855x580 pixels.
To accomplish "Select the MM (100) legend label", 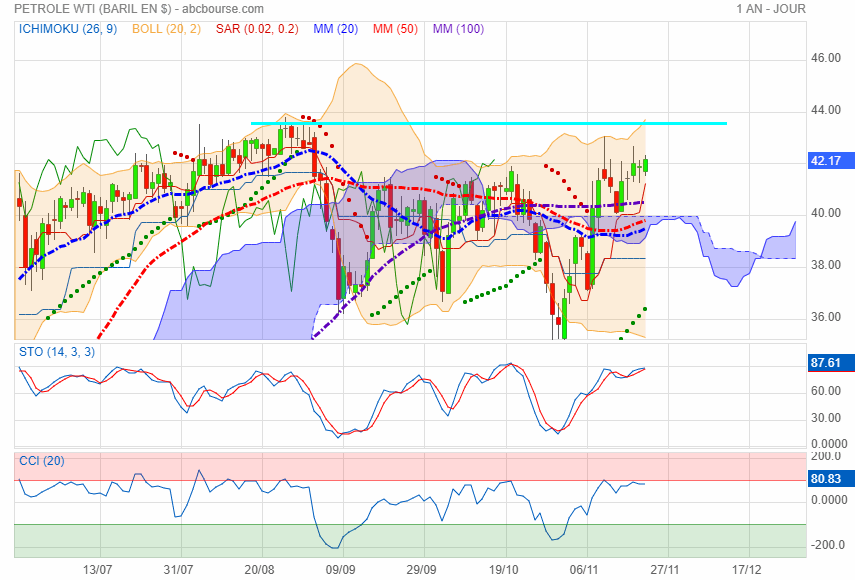I will [x=458, y=29].
